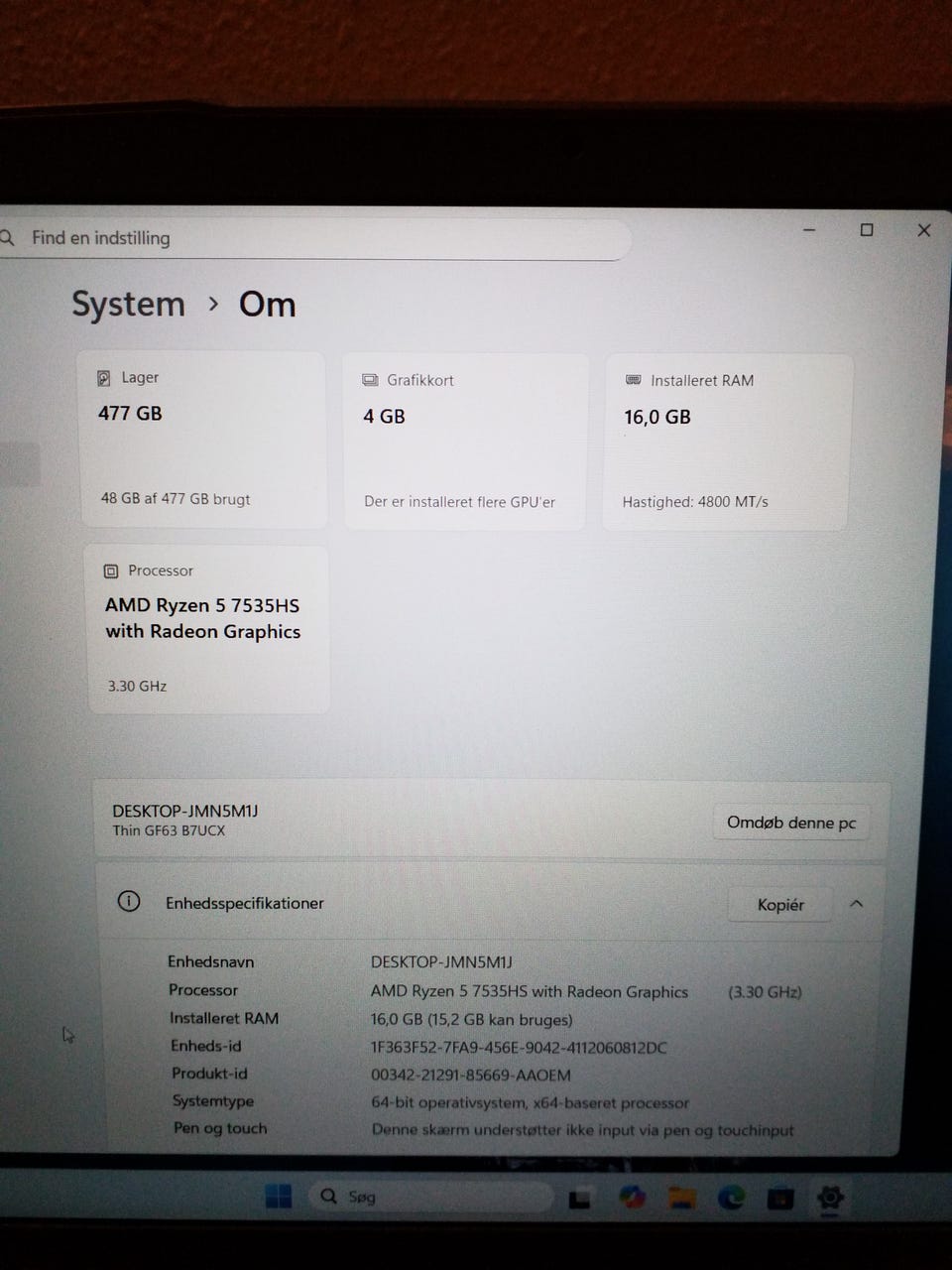952x1270 pixels.
Task: Click the taskbar Søg search box
Action: (428, 1197)
